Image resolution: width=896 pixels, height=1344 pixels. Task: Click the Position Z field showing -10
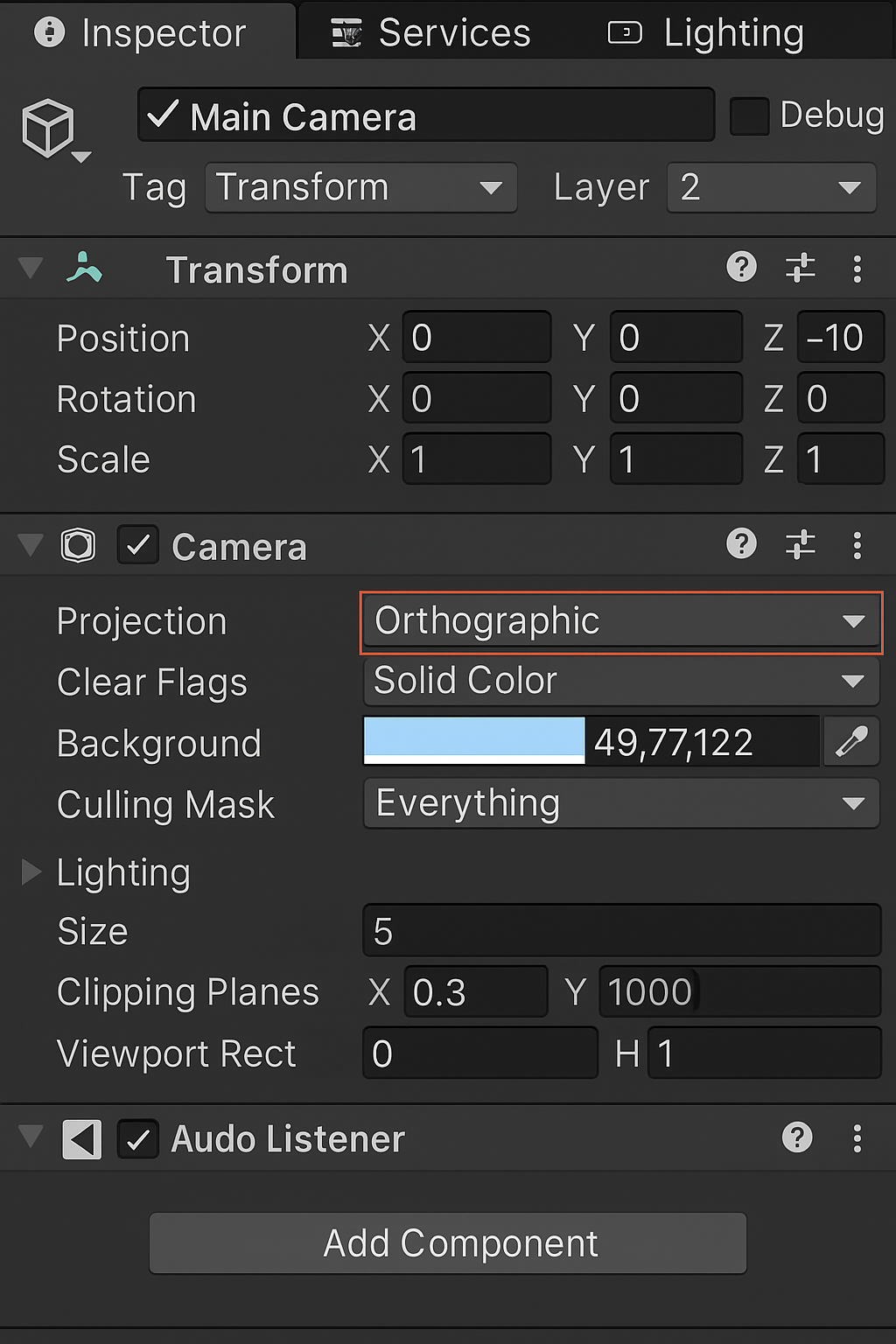coord(841,337)
